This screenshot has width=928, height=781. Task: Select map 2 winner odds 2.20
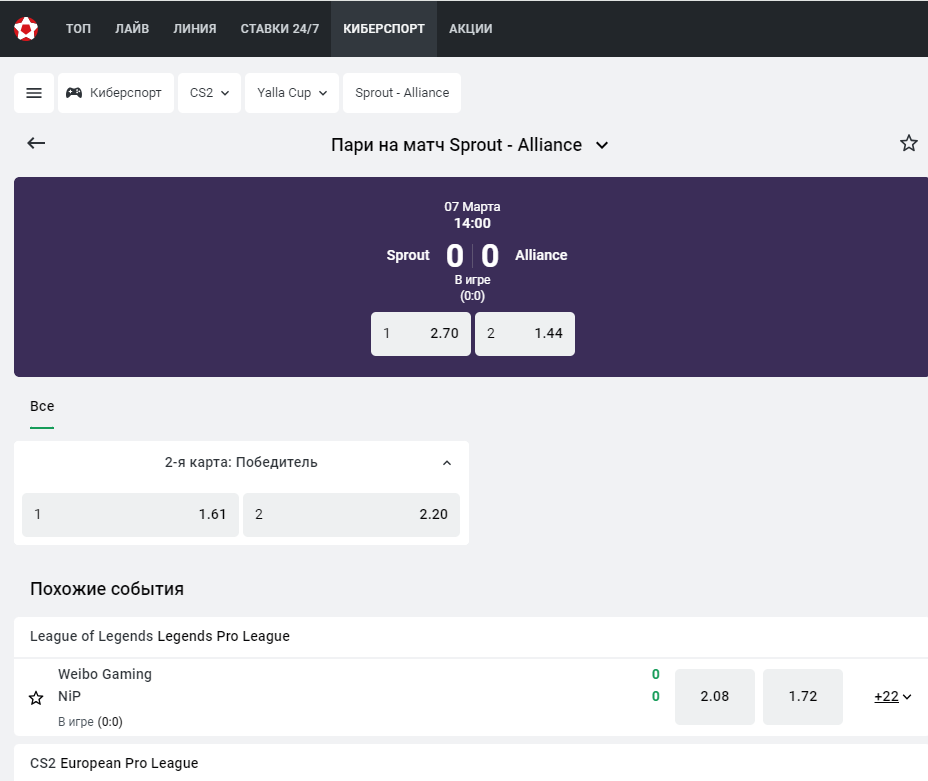pos(352,515)
